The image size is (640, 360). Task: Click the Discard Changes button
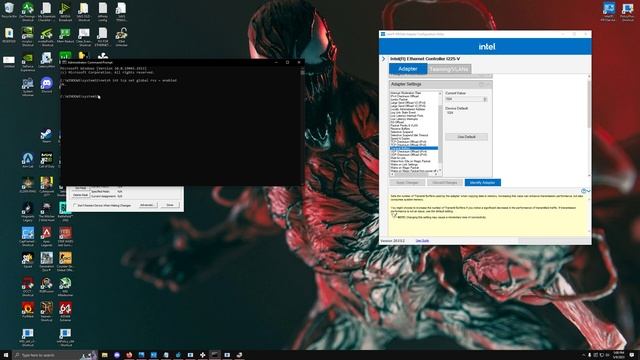(x=444, y=182)
